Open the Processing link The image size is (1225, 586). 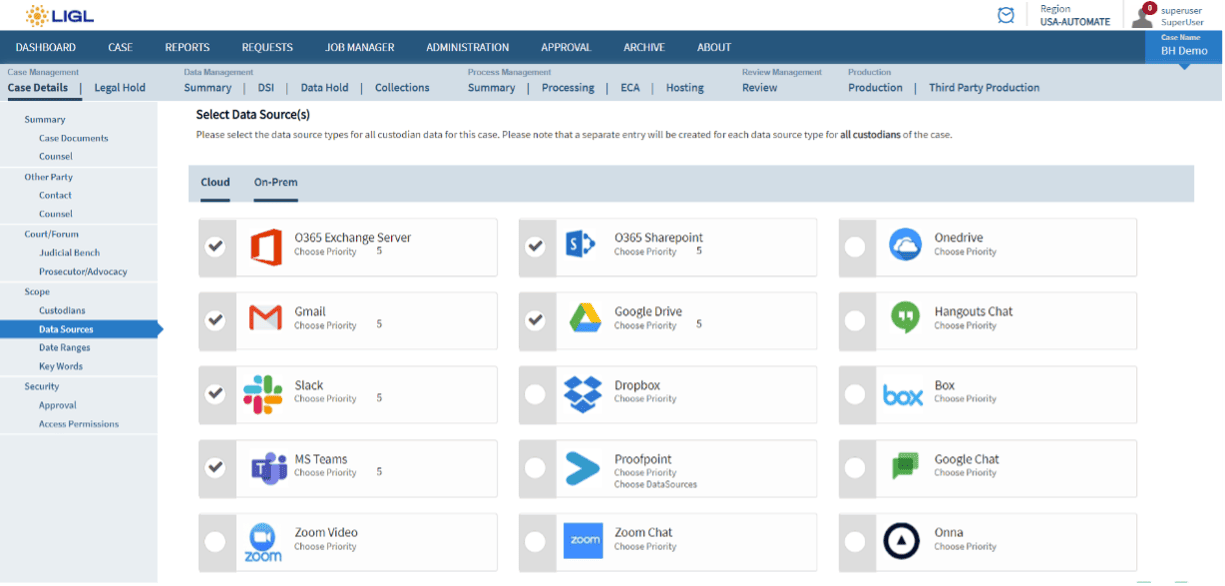coord(568,88)
